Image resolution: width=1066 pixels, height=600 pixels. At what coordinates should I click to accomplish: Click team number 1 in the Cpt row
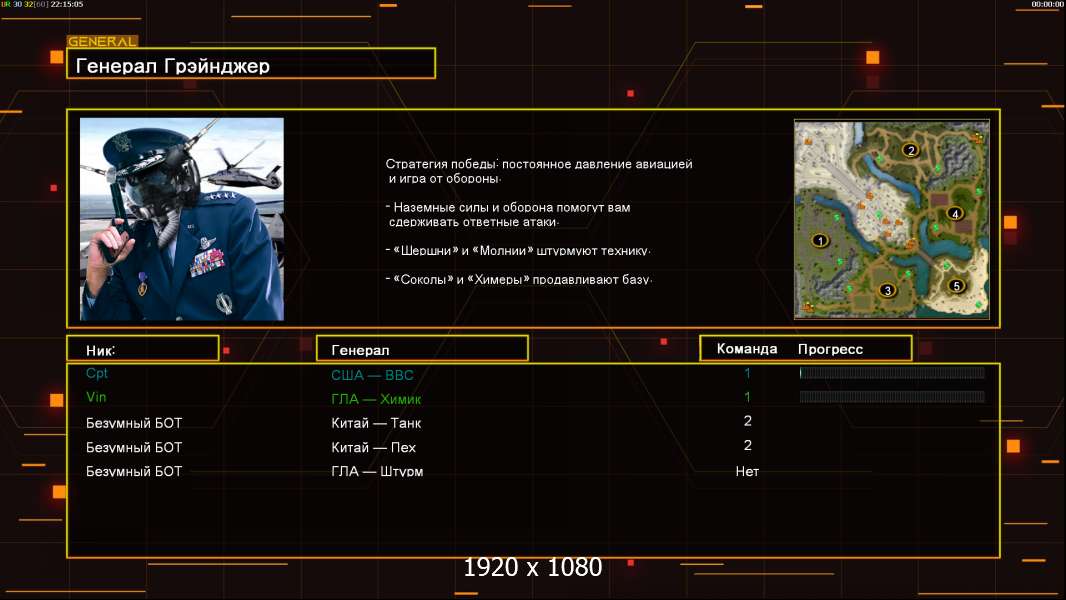pos(747,373)
